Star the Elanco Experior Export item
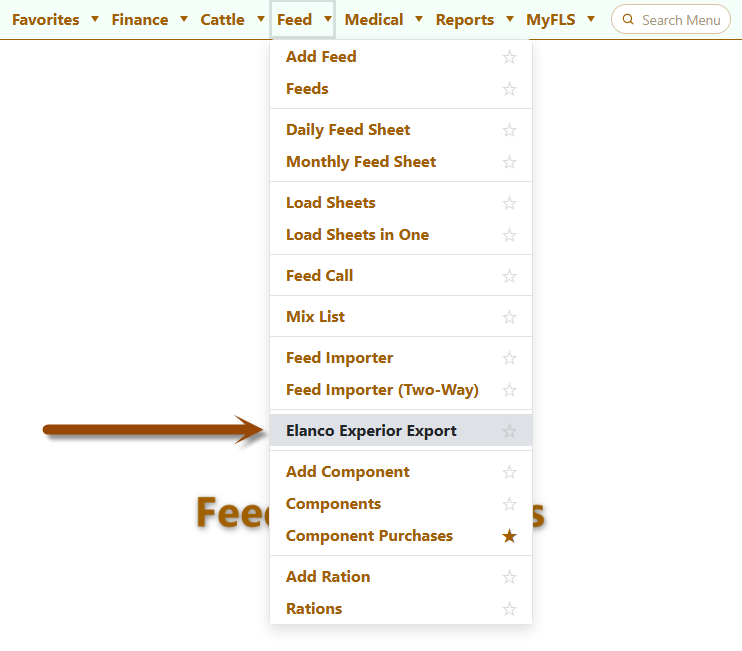The height and width of the screenshot is (651, 742). tap(509, 431)
